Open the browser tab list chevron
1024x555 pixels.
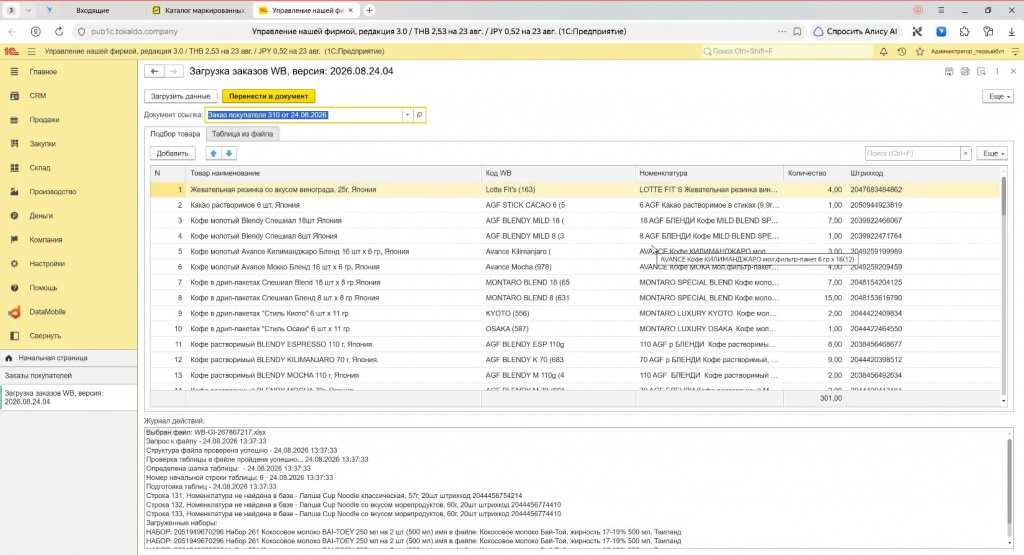[x=28, y=10]
